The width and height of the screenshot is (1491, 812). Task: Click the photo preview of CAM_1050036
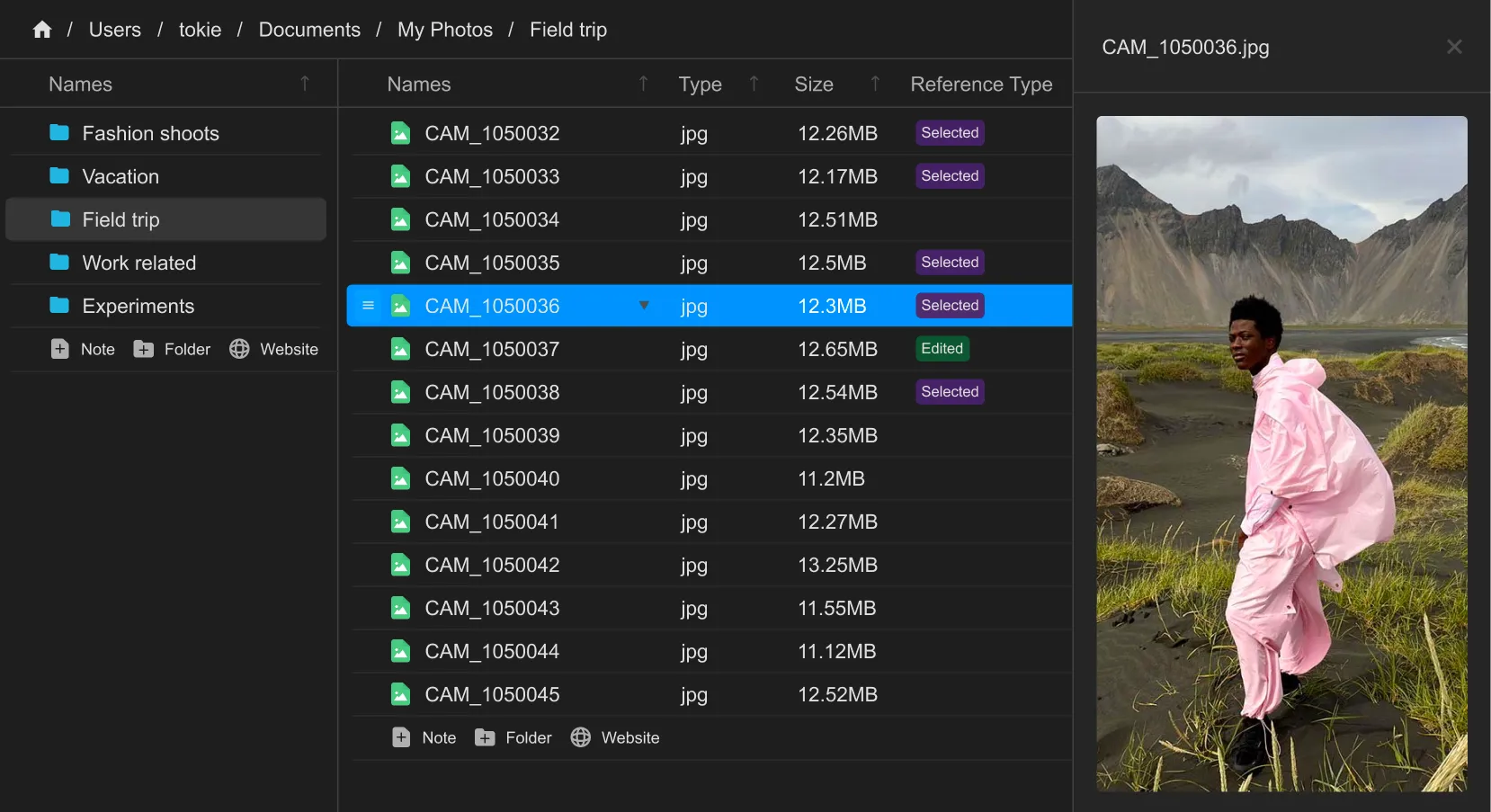1281,453
